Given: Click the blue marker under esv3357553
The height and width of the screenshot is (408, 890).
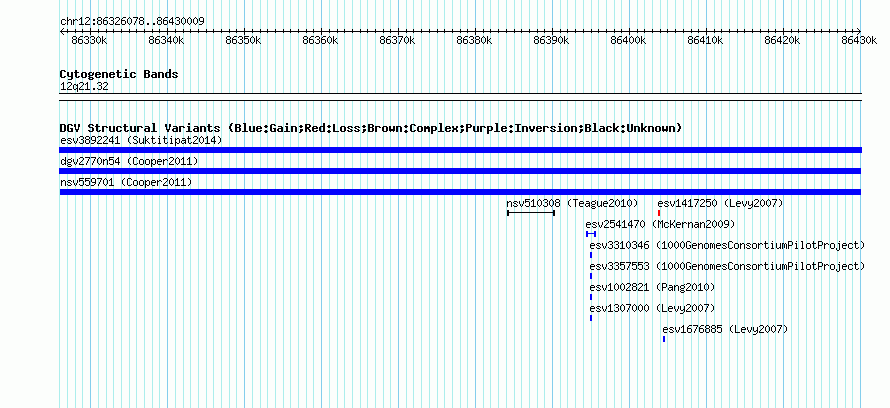Looking at the screenshot, I should pyautogui.click(x=591, y=276).
